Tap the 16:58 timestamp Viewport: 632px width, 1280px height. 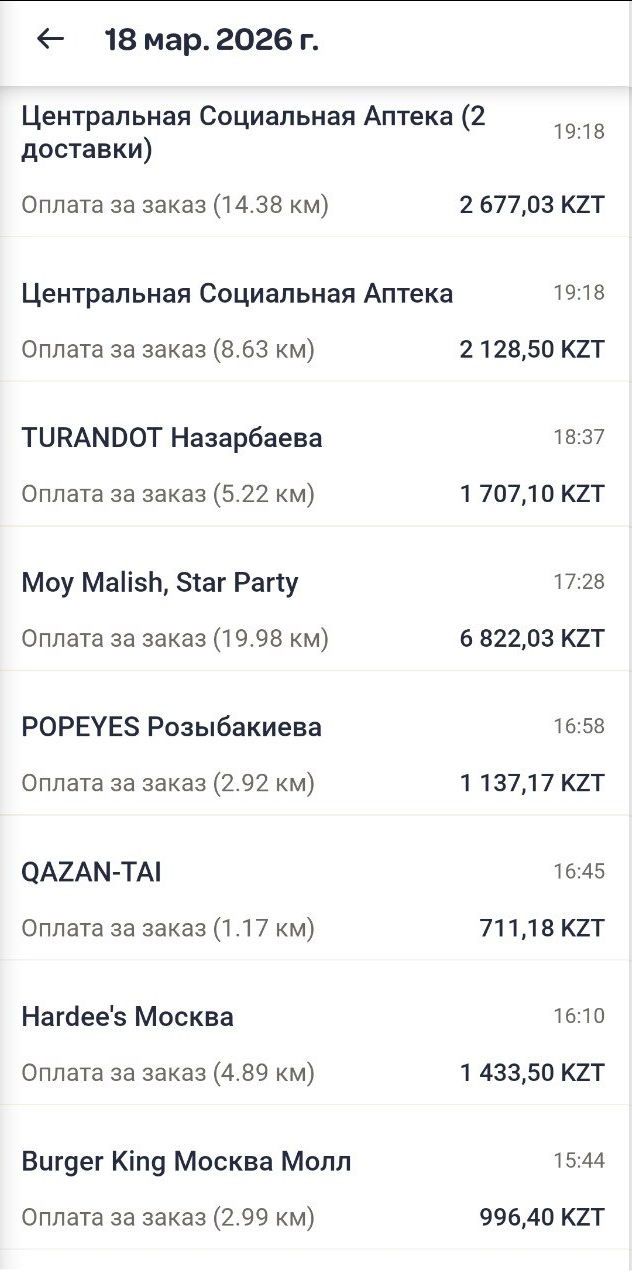pyautogui.click(x=580, y=726)
